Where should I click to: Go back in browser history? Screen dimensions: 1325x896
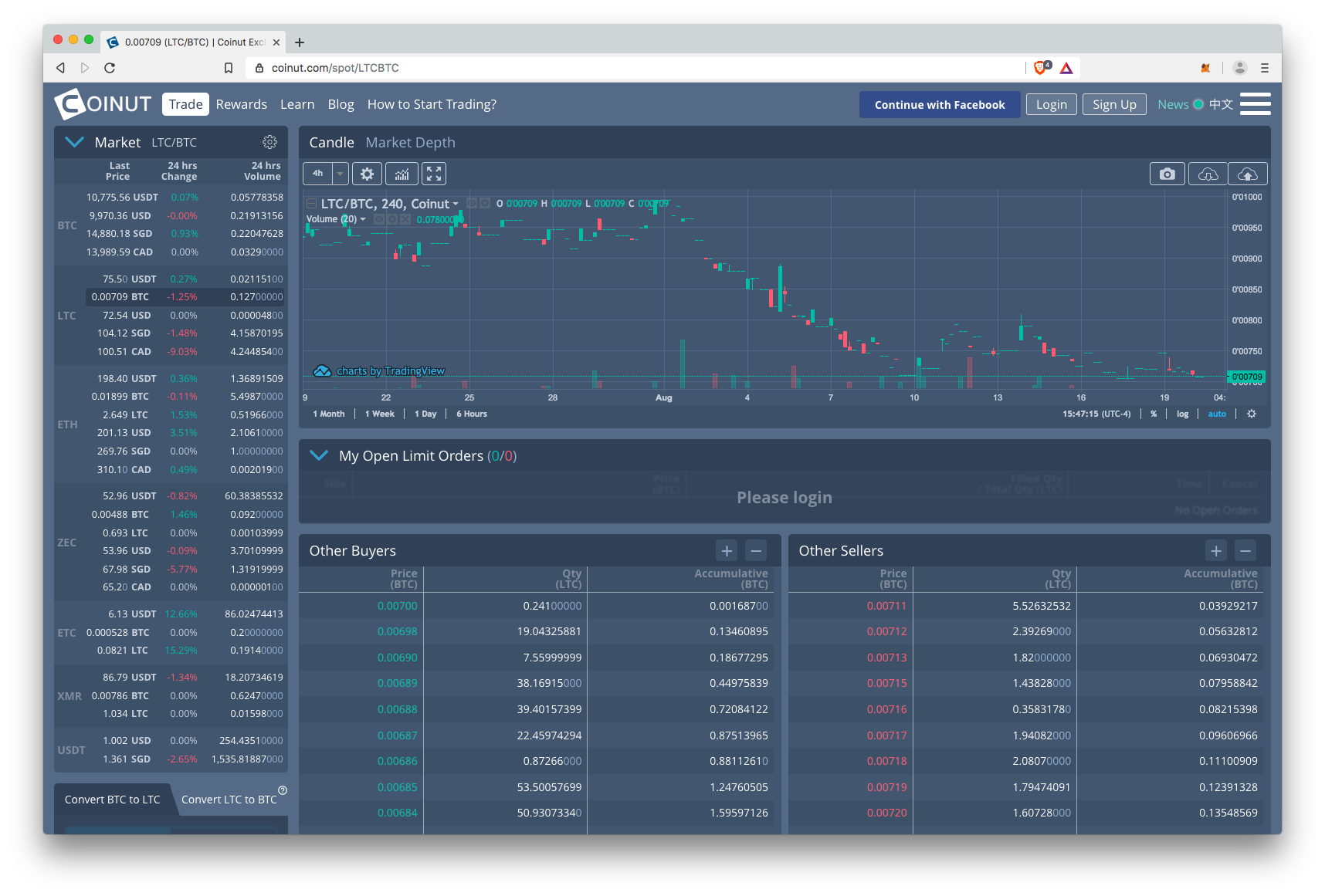tap(60, 68)
